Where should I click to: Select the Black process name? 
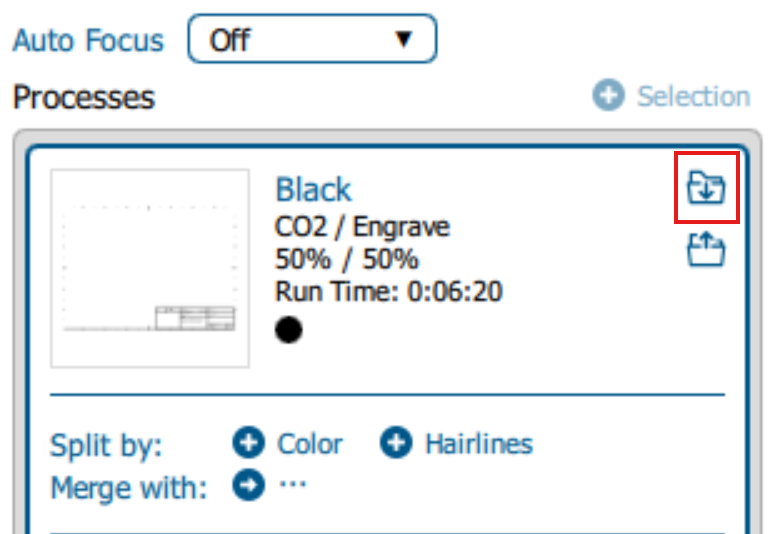[313, 189]
